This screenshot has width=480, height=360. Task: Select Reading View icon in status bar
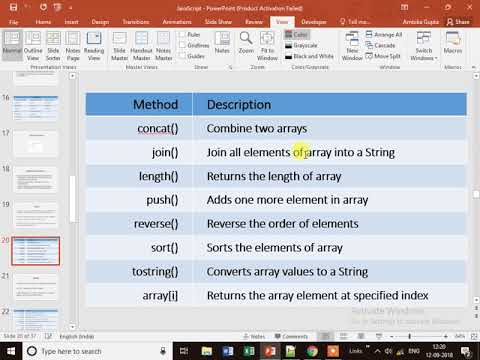click(x=361, y=336)
